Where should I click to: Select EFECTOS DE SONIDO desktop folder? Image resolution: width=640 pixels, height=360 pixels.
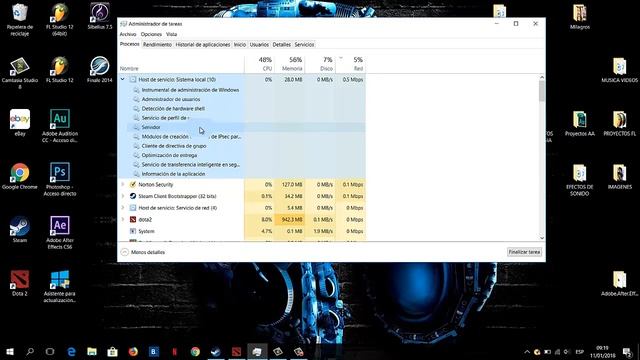click(580, 180)
